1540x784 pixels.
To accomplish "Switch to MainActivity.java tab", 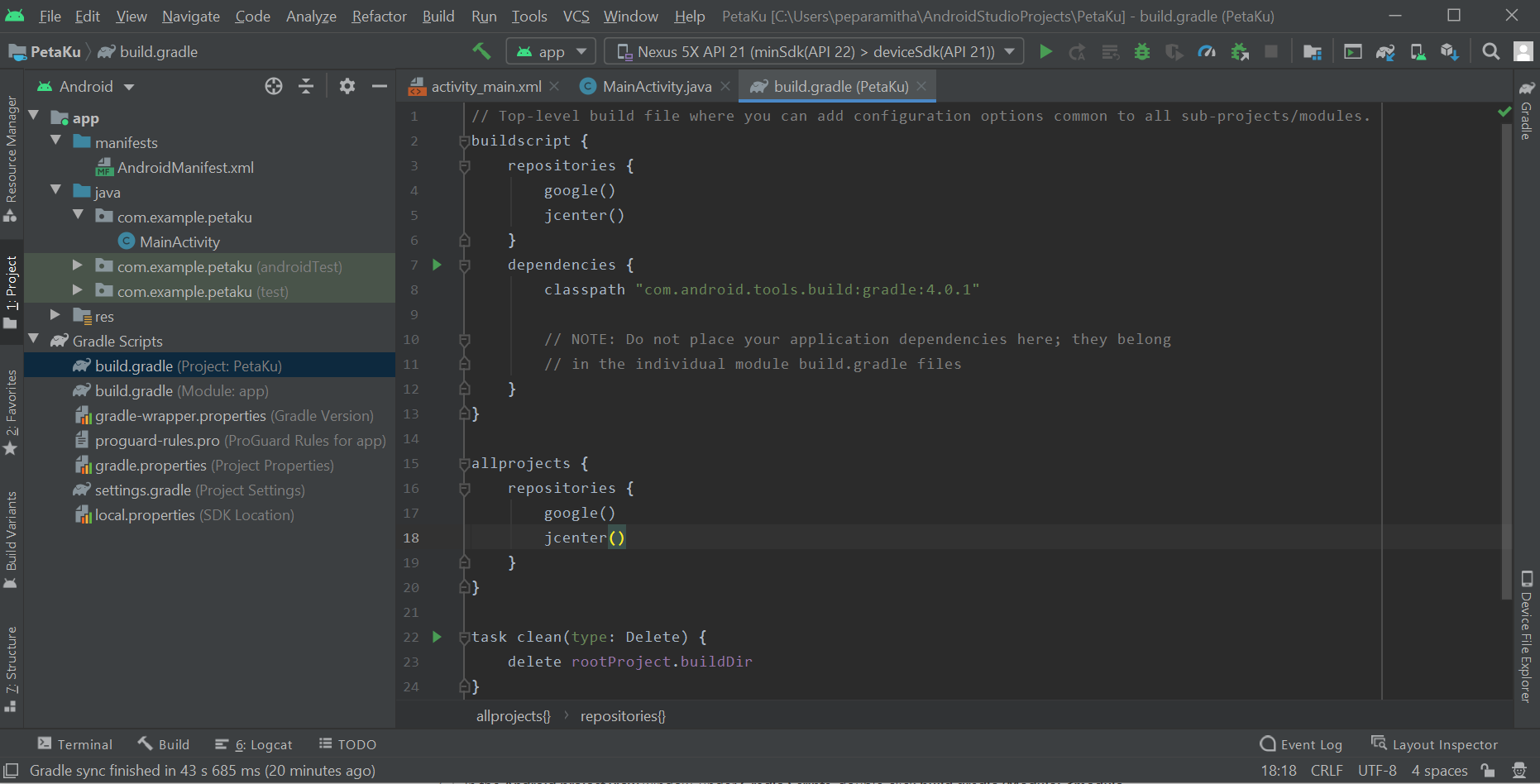I will point(657,86).
